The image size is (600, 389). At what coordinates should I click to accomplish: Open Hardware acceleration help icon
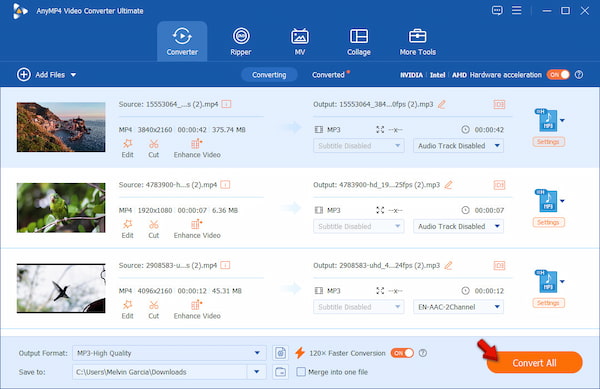(x=579, y=75)
